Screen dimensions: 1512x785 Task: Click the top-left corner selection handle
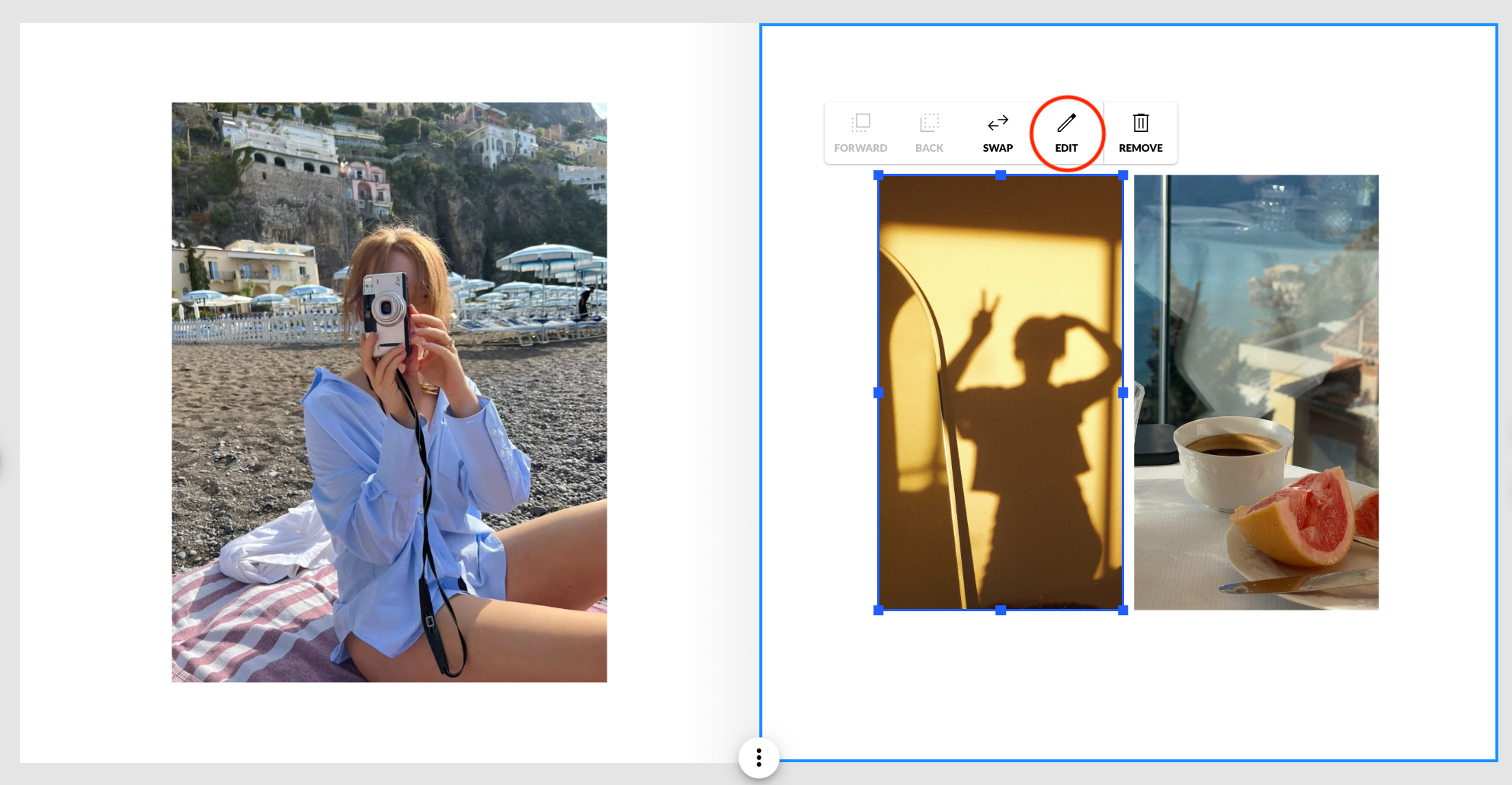tap(878, 176)
